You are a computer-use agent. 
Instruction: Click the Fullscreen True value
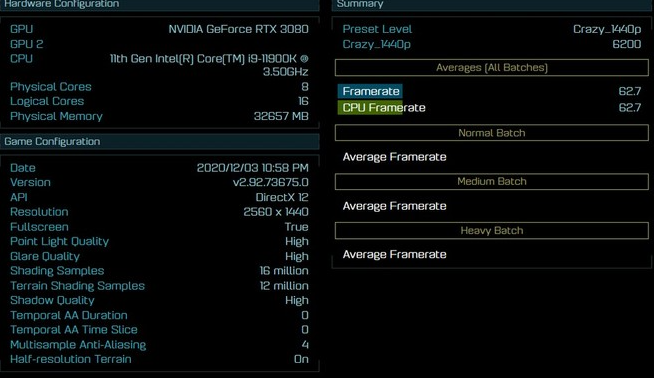tap(297, 227)
